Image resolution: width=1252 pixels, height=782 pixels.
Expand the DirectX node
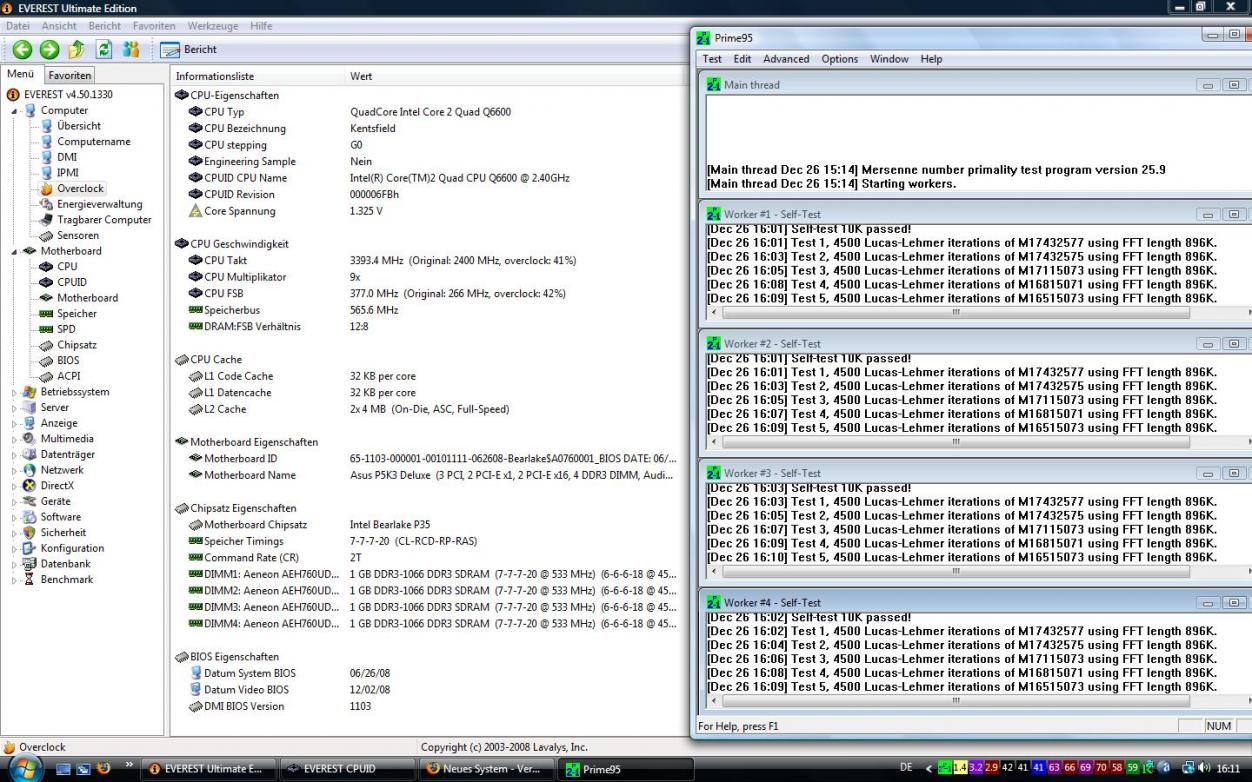[x=14, y=486]
